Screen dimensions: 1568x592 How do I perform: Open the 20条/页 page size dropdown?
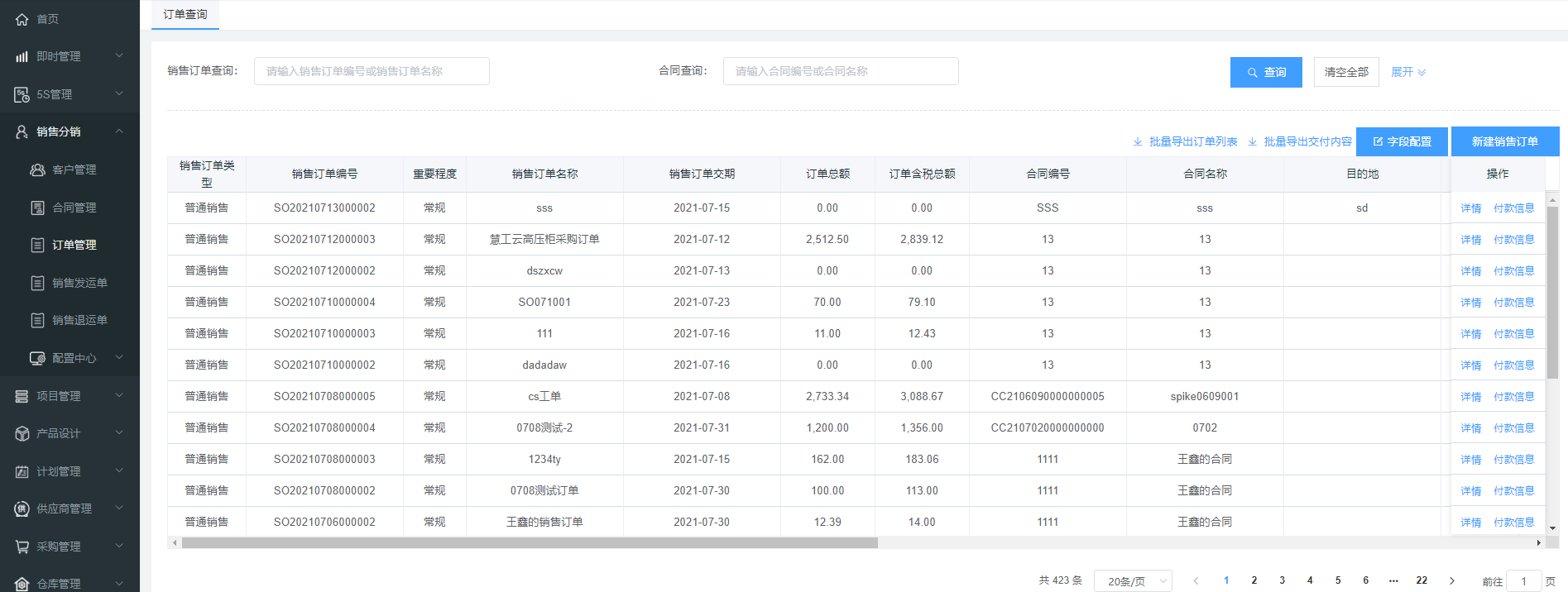[x=1132, y=581]
